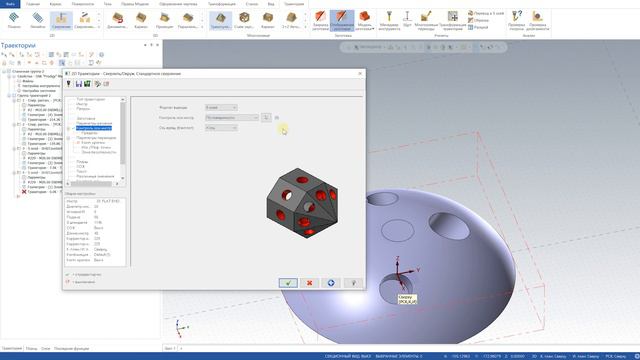Viewport: 640px width, 360px height.
Task: Open the Stock Model dropdown arrow in the ribbon
Action: point(373,29)
